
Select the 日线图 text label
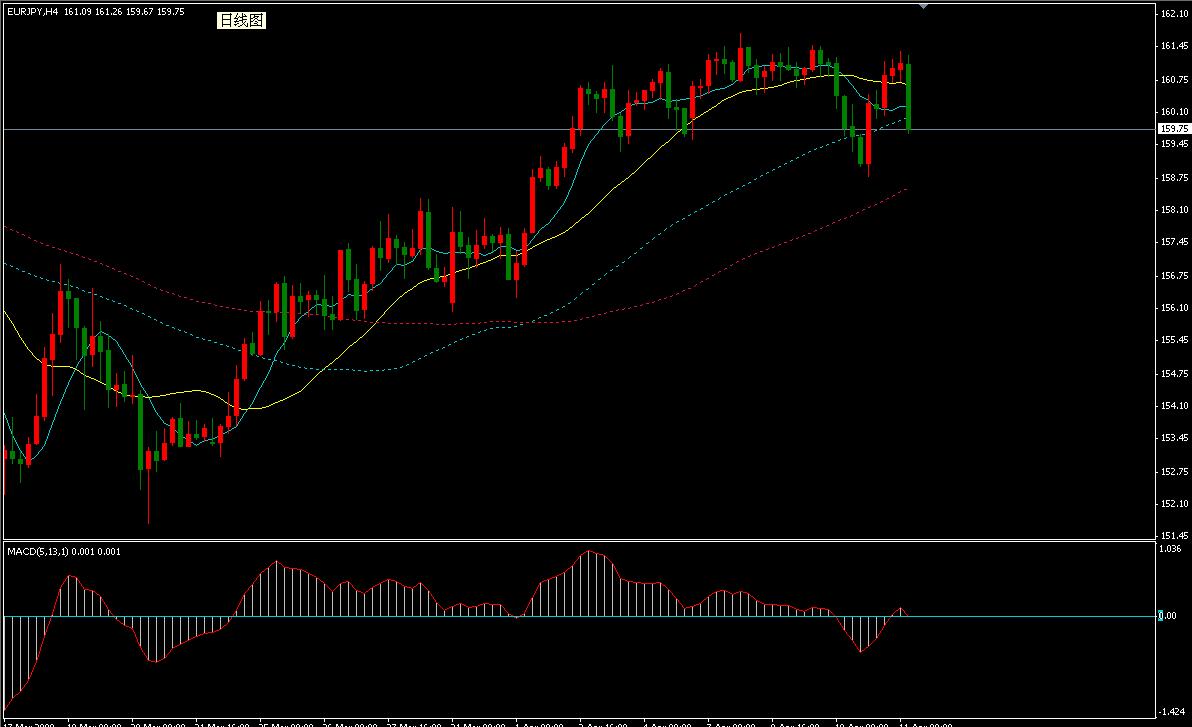click(242, 21)
